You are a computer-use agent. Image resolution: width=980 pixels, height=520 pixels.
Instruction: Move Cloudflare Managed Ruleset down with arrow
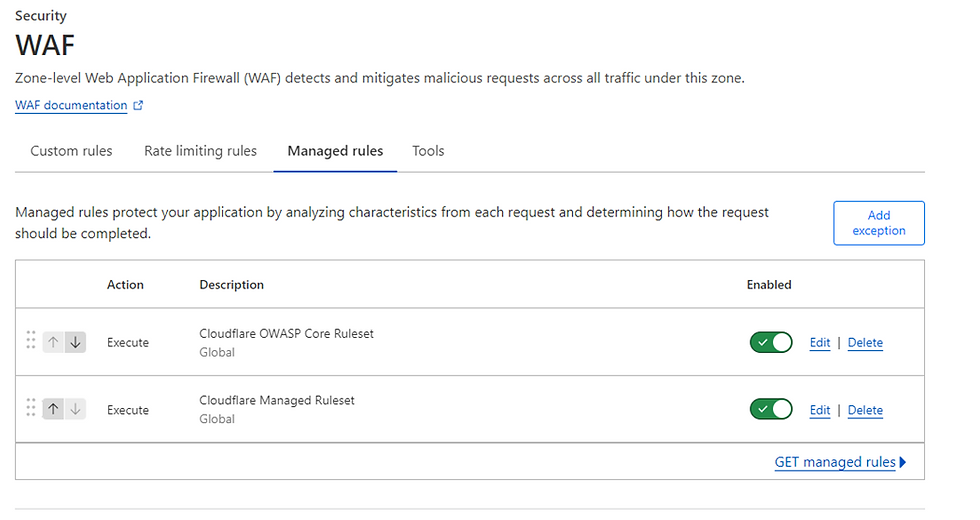(x=75, y=409)
